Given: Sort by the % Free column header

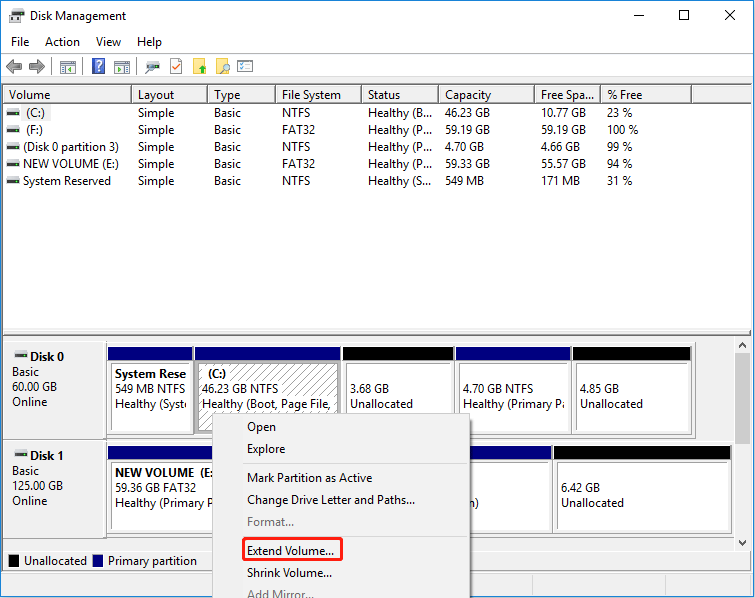Looking at the screenshot, I should click(646, 95).
